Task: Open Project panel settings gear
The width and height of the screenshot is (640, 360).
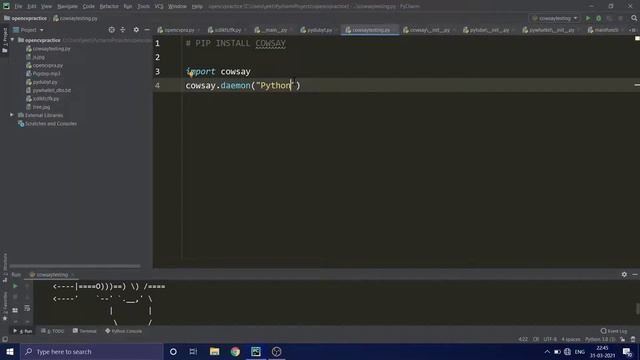Action: (136, 30)
